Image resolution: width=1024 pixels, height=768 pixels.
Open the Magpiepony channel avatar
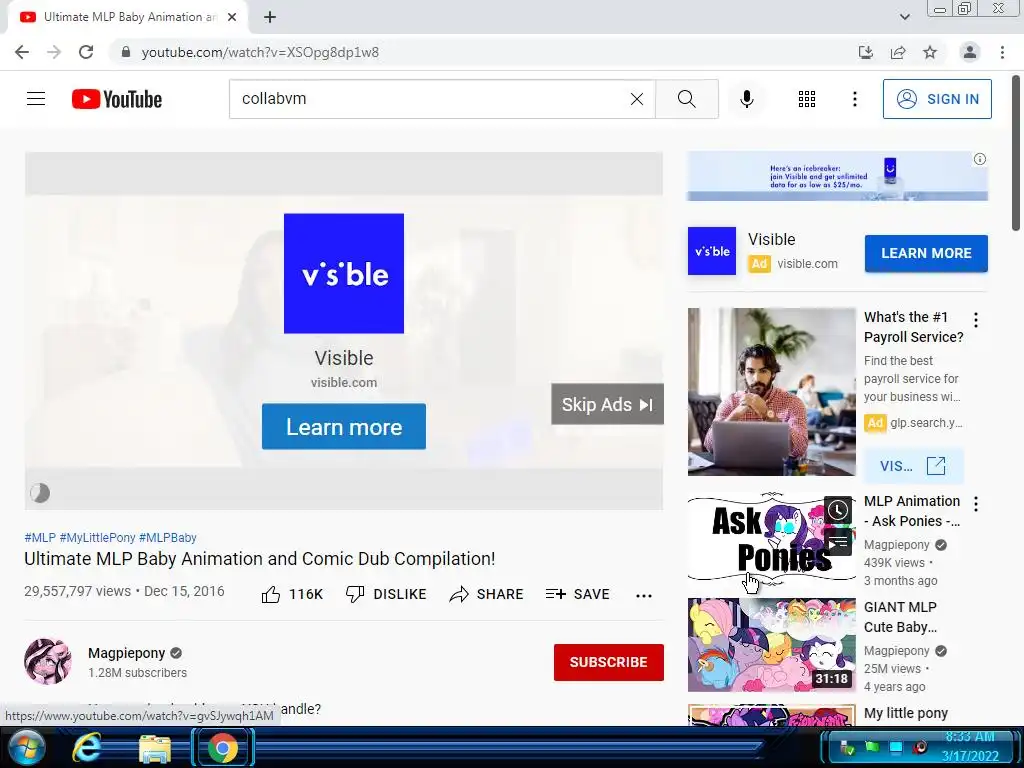click(x=48, y=662)
